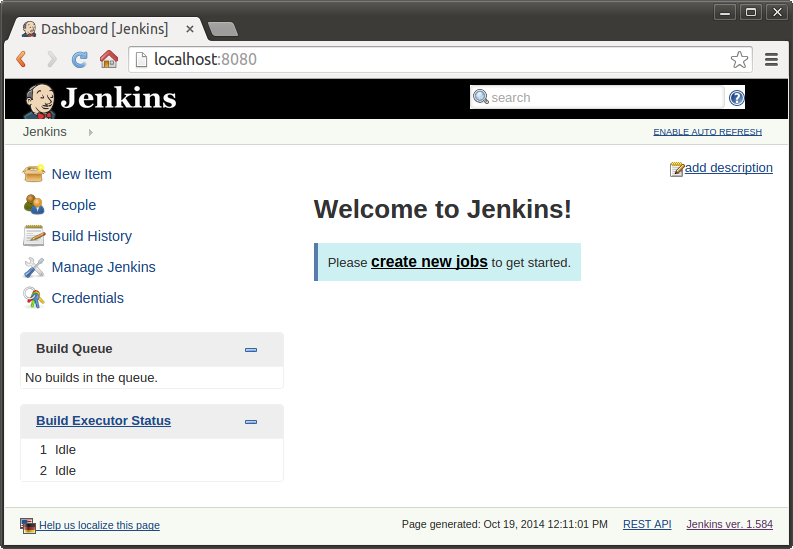
Task: Click the Jenkins header title text
Action: point(118,98)
